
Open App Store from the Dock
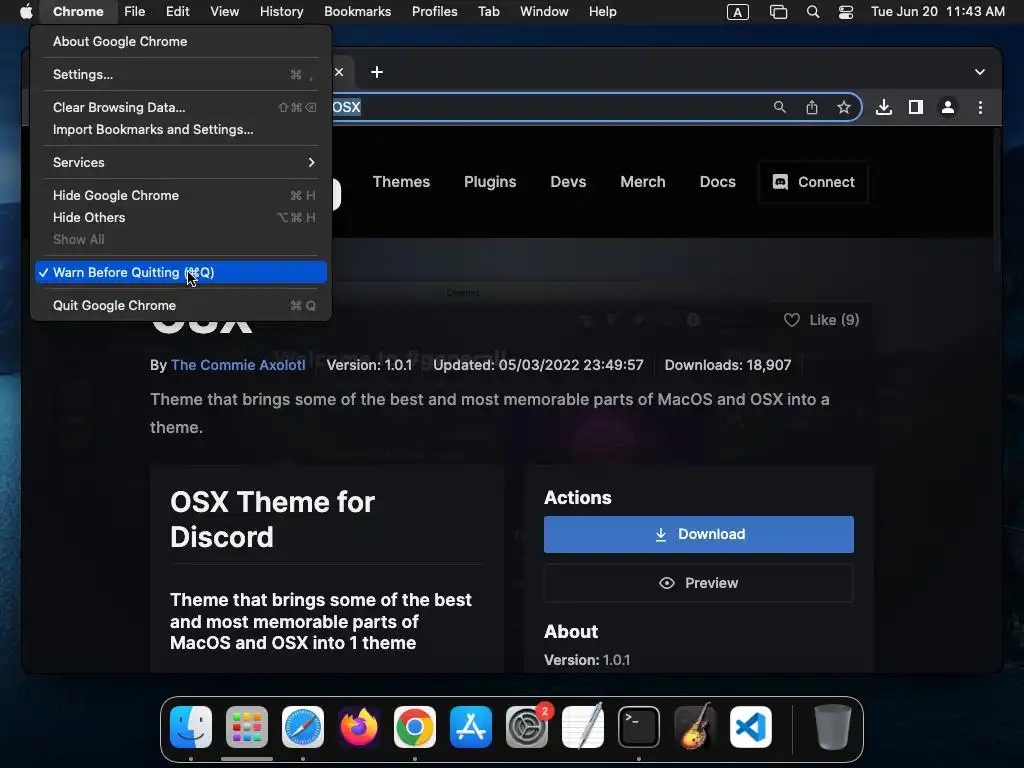471,727
